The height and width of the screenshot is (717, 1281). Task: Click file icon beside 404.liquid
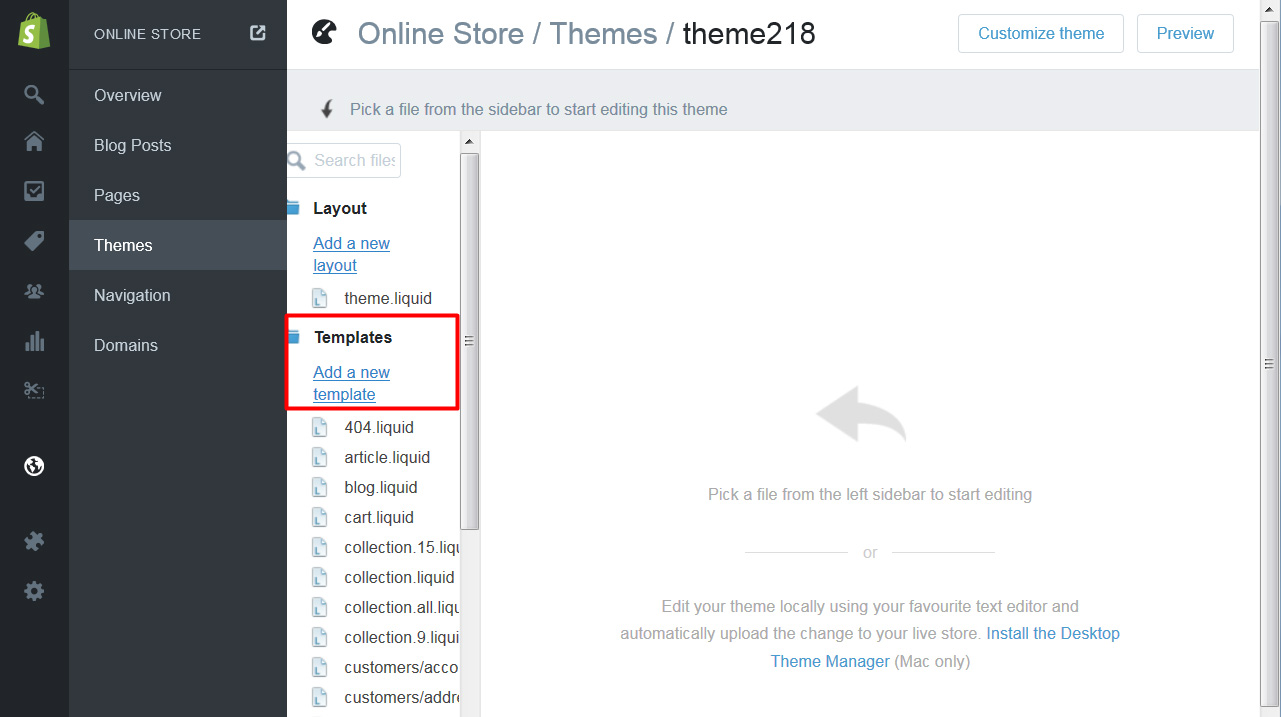[320, 427]
